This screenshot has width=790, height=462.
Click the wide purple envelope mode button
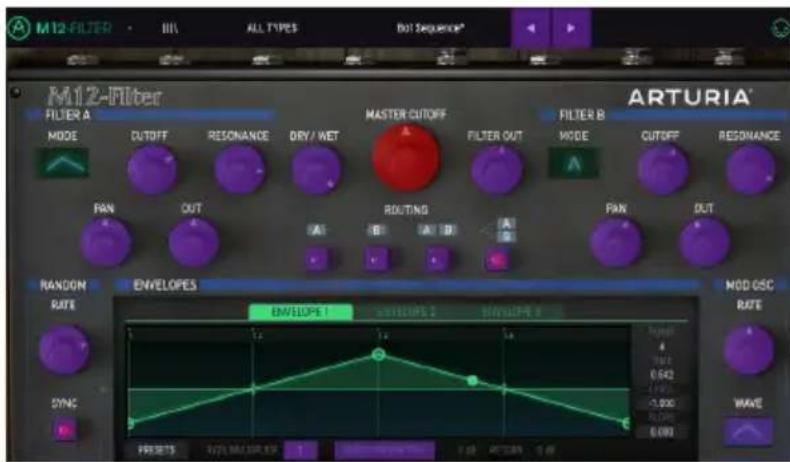pyautogui.click(x=384, y=450)
